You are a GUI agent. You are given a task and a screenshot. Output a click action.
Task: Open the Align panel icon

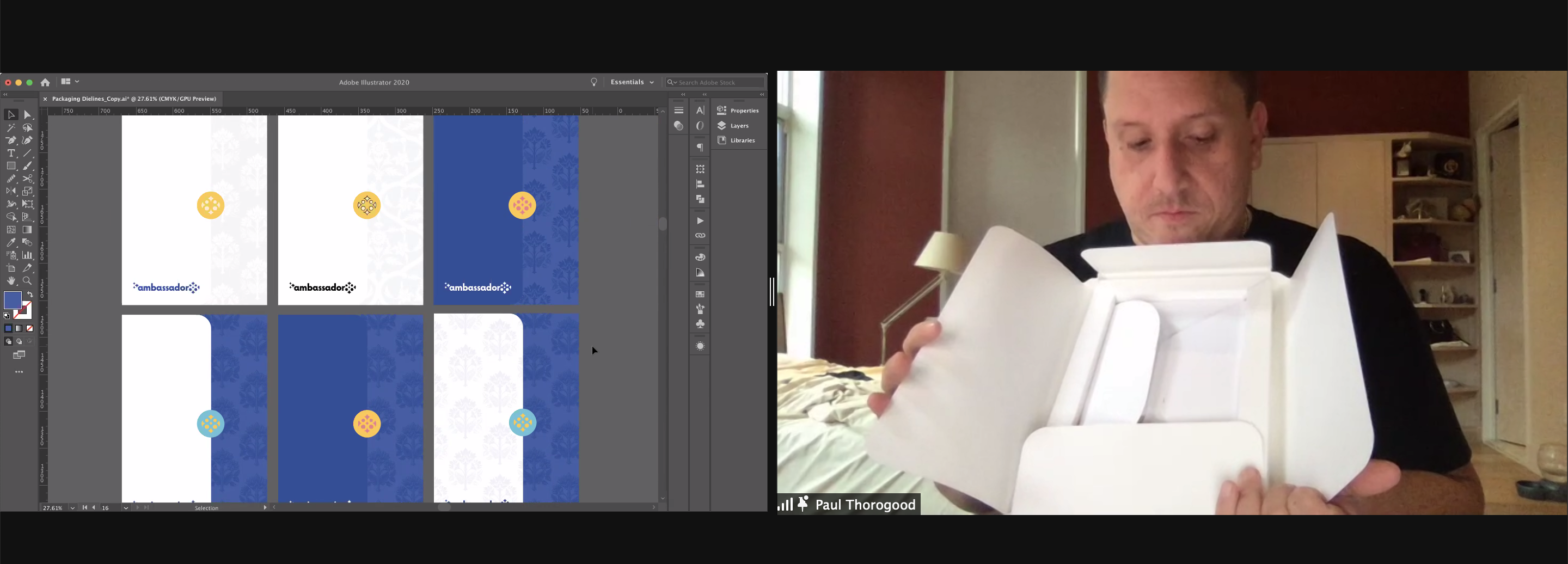click(x=700, y=184)
